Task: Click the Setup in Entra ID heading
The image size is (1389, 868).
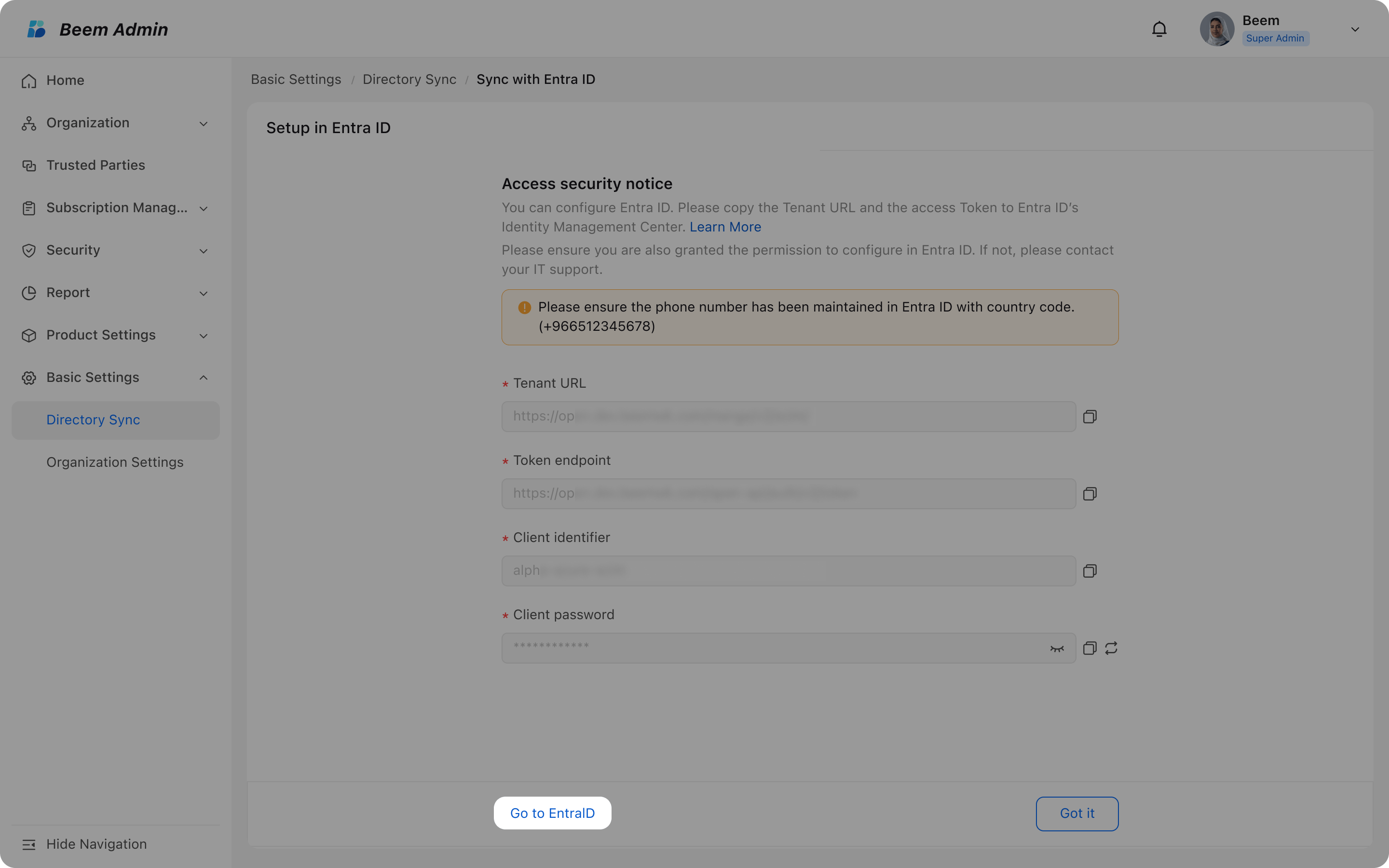Action: 328,128
